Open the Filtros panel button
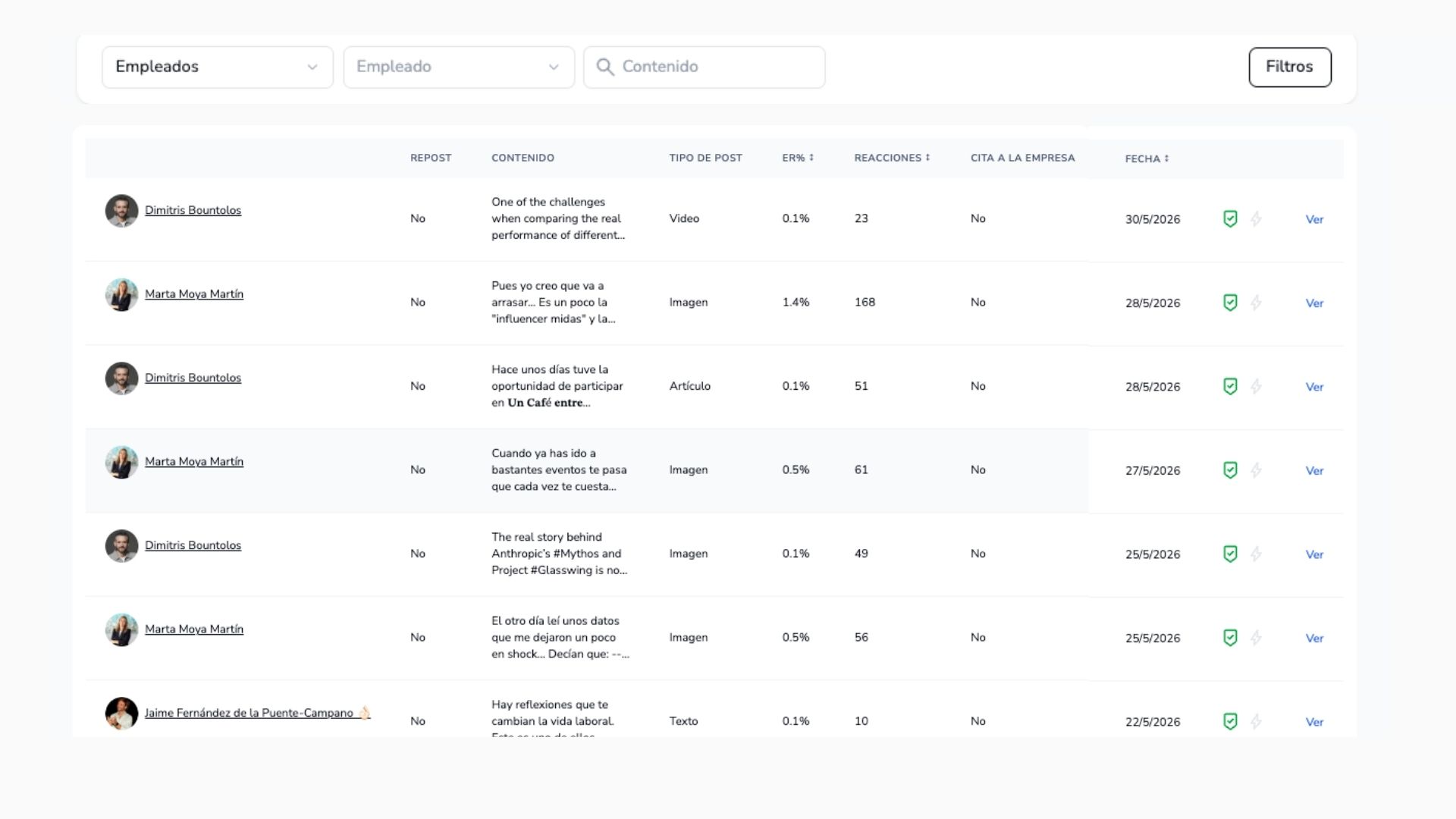 pos(1290,67)
